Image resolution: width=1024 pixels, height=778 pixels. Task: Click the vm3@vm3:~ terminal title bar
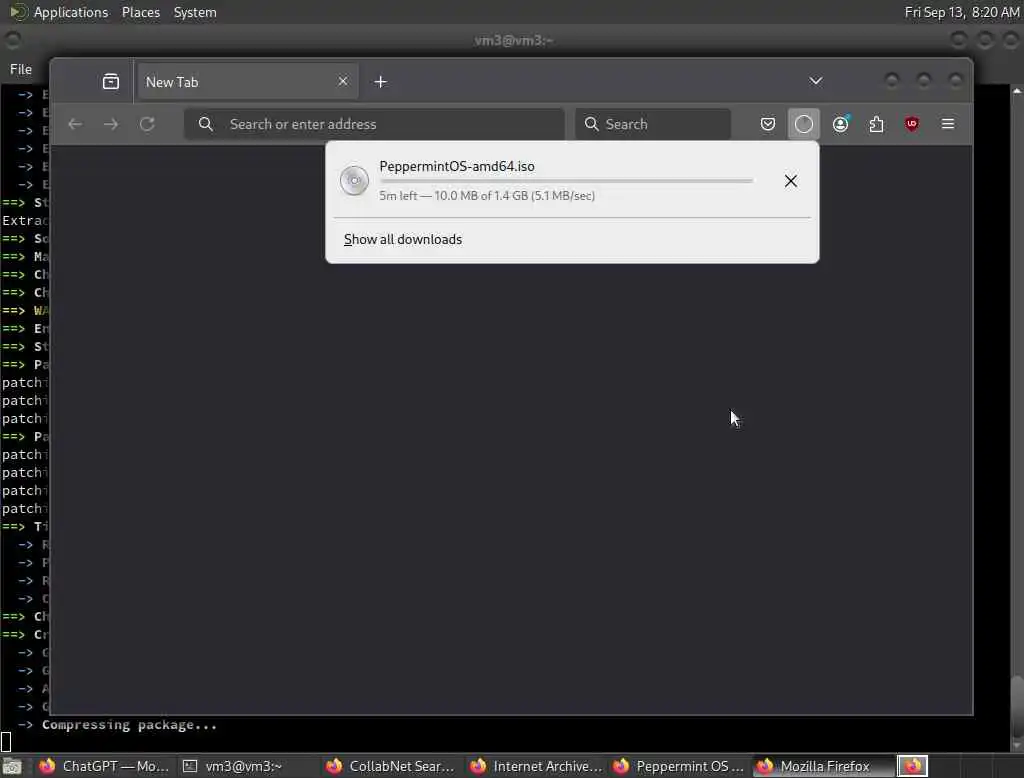pyautogui.click(x=513, y=41)
